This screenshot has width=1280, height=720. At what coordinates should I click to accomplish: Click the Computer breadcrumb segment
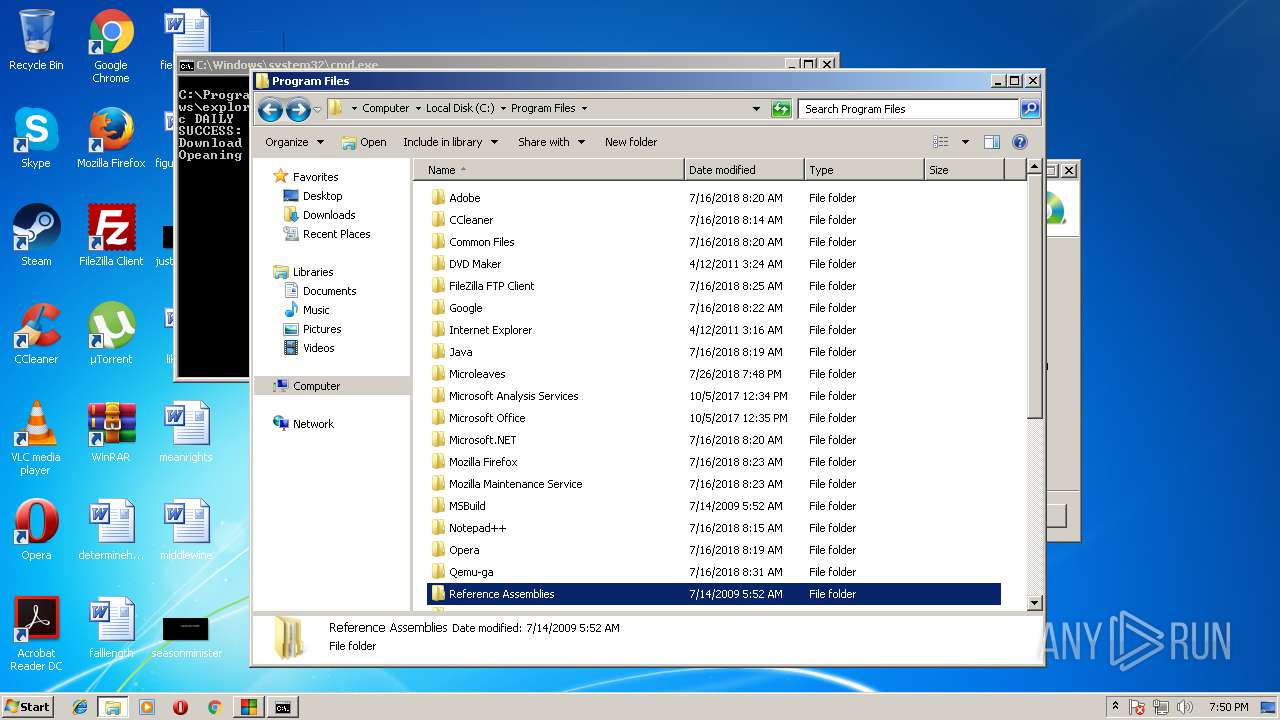tap(385, 109)
